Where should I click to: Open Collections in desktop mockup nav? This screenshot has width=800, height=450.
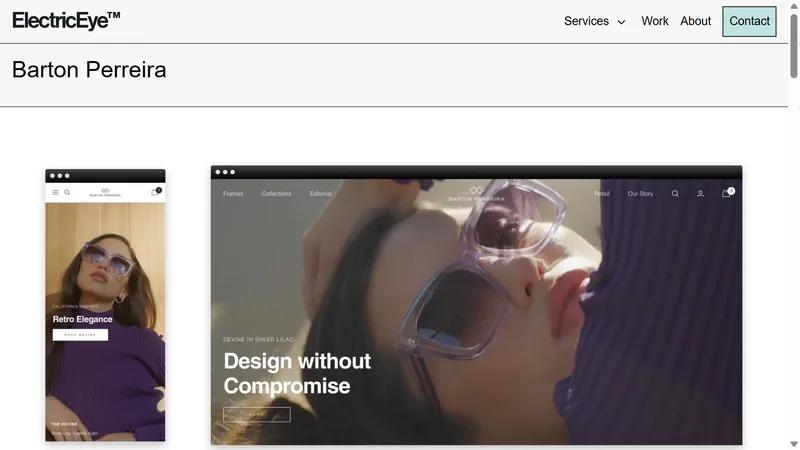(277, 194)
